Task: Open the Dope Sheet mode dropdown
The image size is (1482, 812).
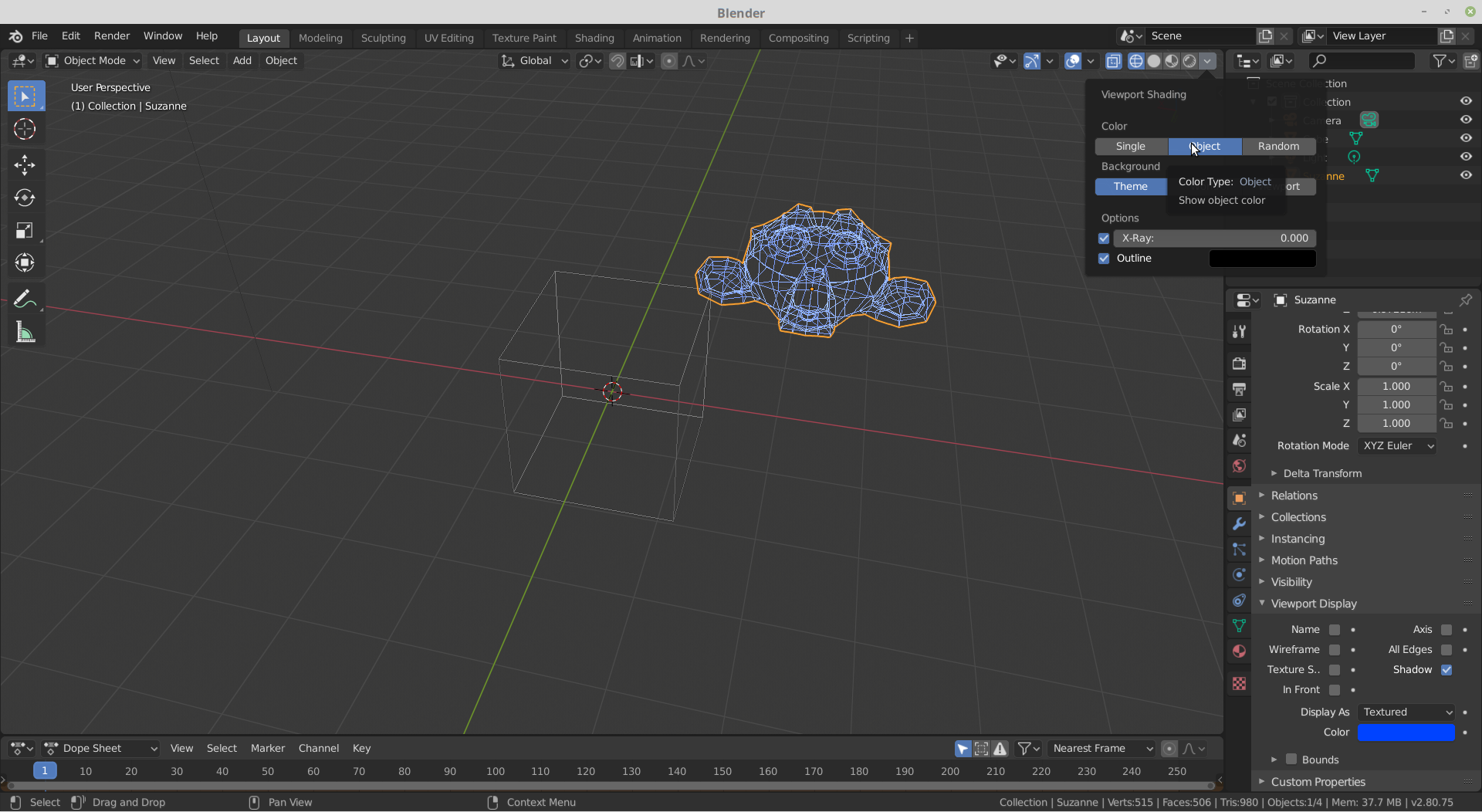Action: pyautogui.click(x=101, y=749)
